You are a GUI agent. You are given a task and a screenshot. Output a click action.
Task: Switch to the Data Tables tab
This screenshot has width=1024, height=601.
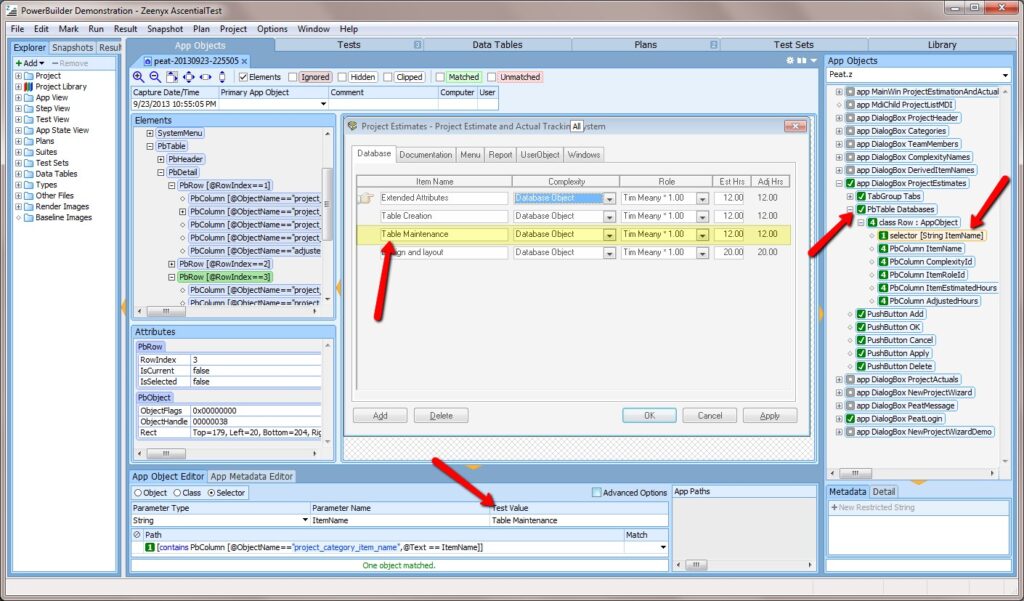pyautogui.click(x=496, y=45)
